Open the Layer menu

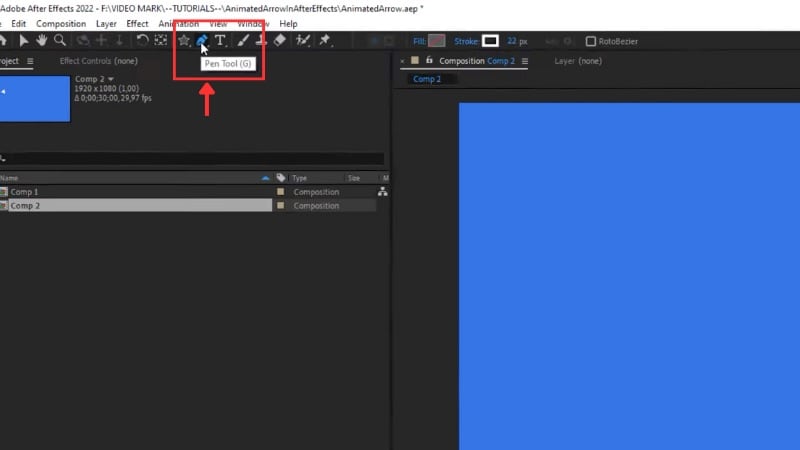[x=106, y=24]
